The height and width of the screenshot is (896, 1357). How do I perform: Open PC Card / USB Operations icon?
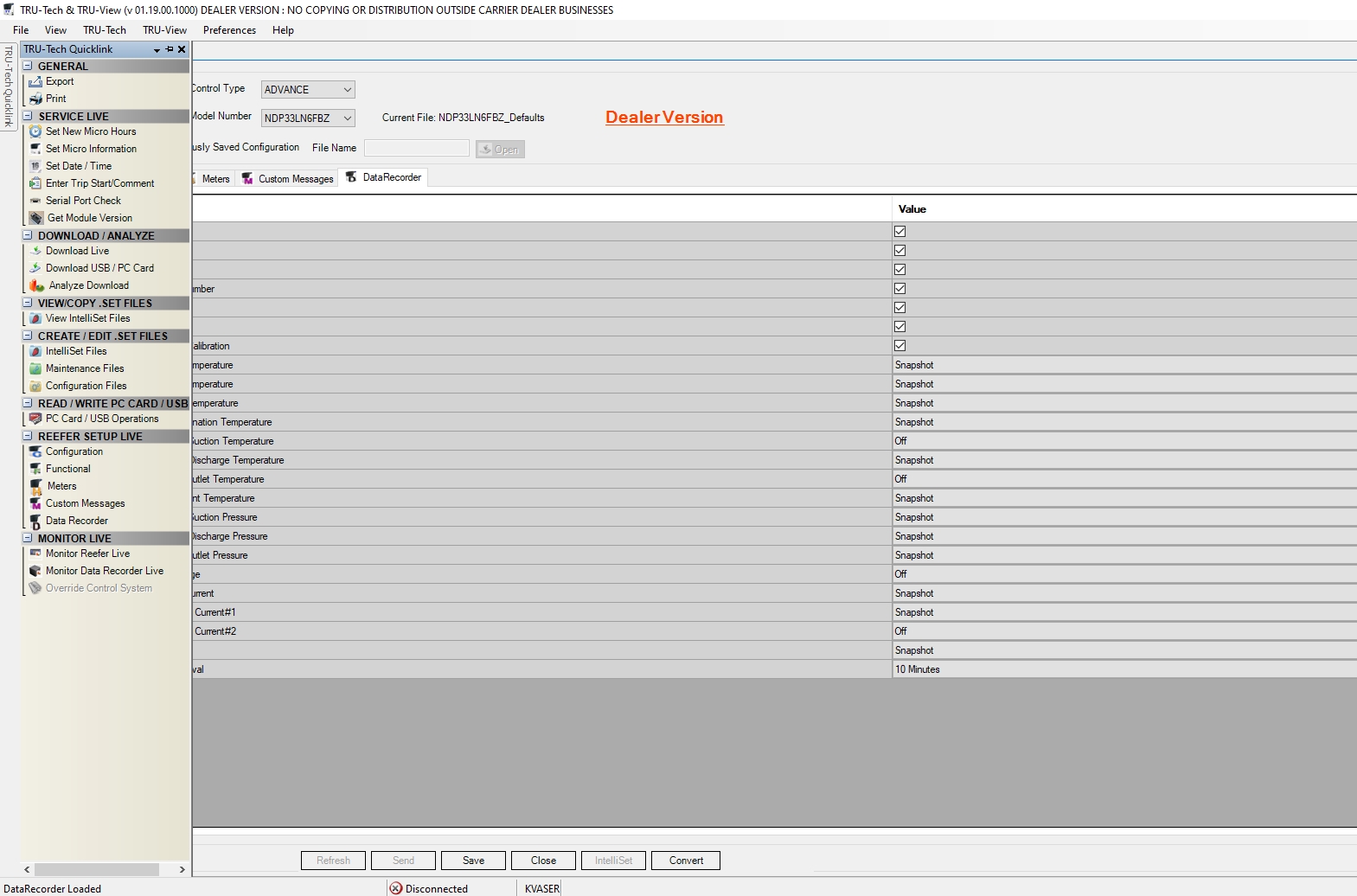click(x=35, y=419)
